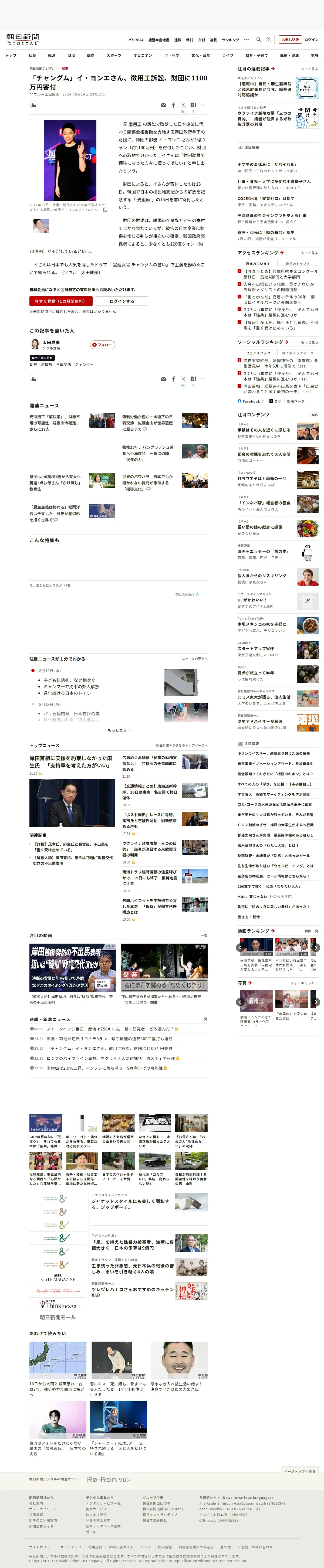Open the 経済 navigation menu
Screen dimensions: 324x1568
52,55
